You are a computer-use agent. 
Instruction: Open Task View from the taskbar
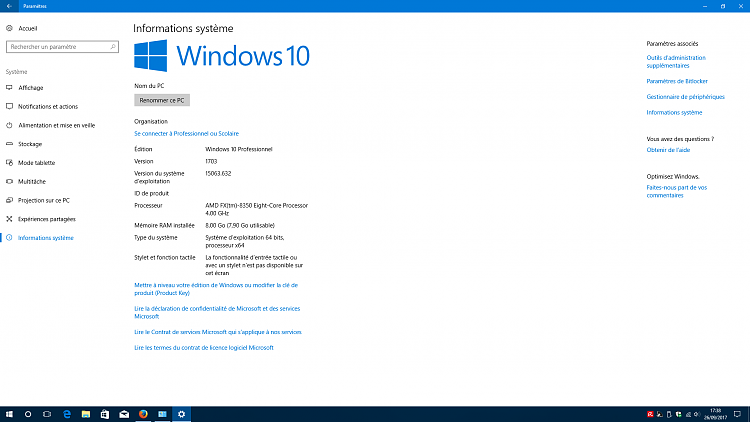pos(47,414)
